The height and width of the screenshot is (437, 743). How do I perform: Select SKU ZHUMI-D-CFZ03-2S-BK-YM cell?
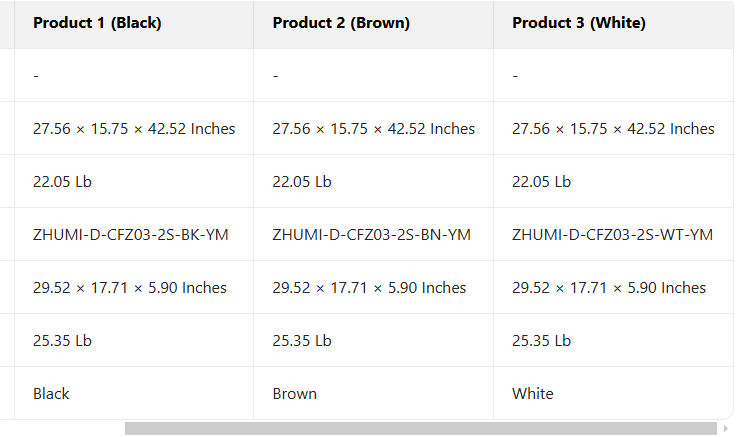pos(131,235)
